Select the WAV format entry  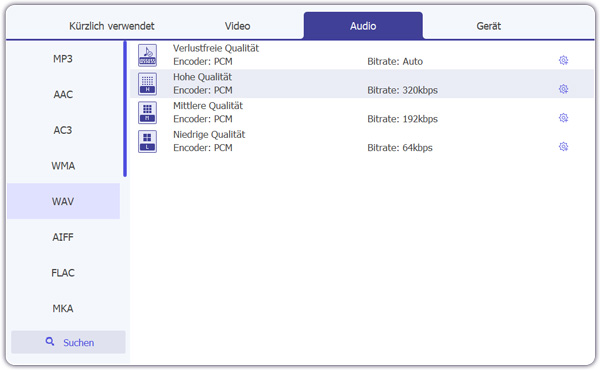click(63, 201)
